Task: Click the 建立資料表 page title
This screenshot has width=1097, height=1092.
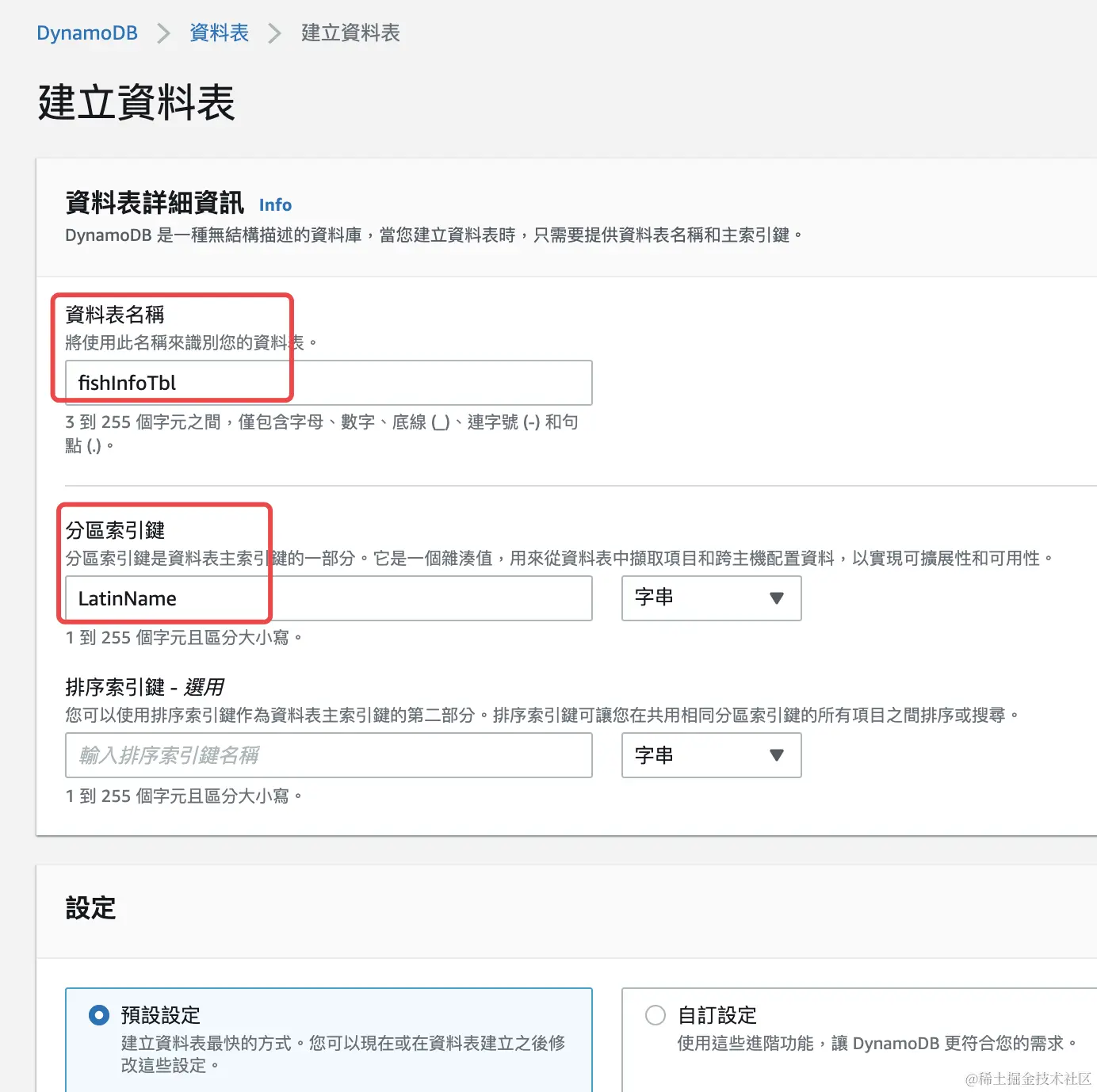Action: pyautogui.click(x=136, y=101)
